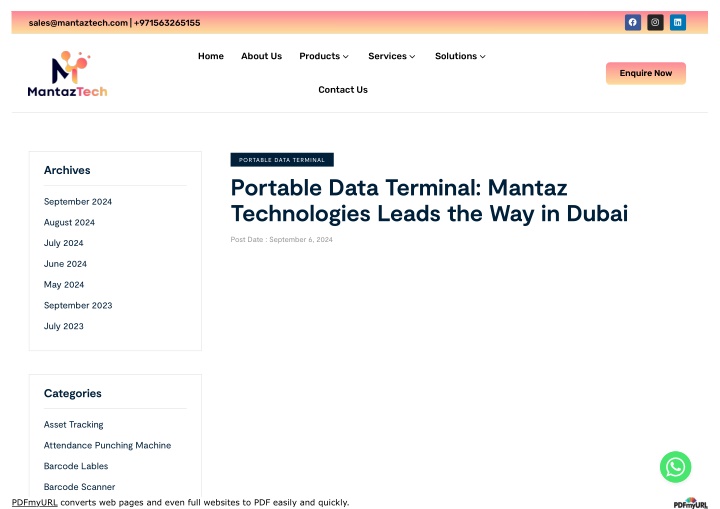Click the PDFmyURL footer link
Screen dimensions: 720x509
[x=34, y=502]
